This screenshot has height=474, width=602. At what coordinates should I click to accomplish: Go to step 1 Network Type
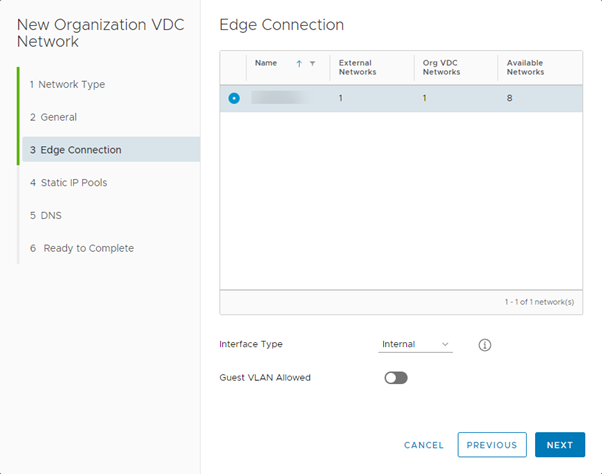tap(67, 85)
